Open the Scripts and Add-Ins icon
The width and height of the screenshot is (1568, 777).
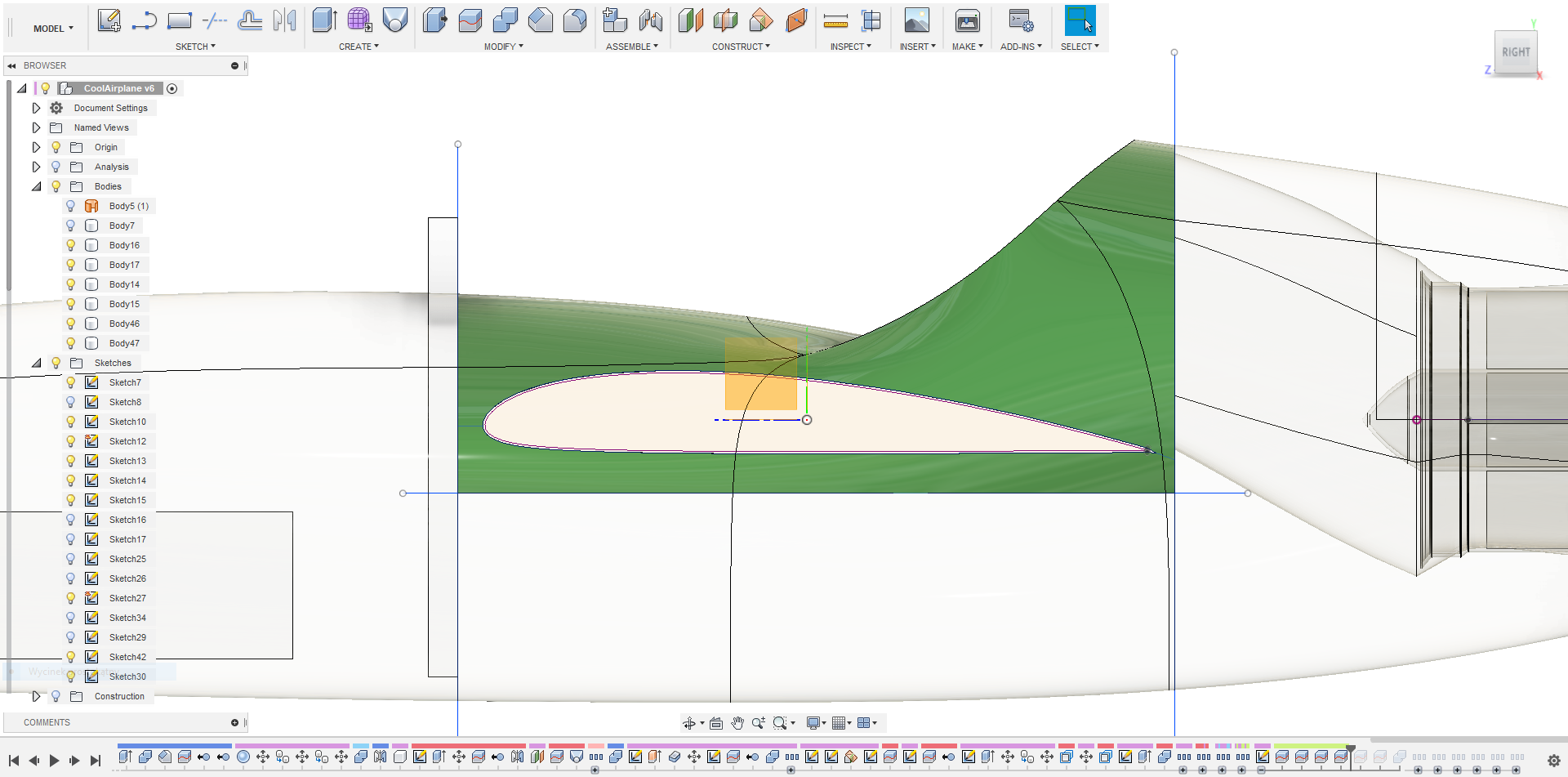coord(1021,20)
